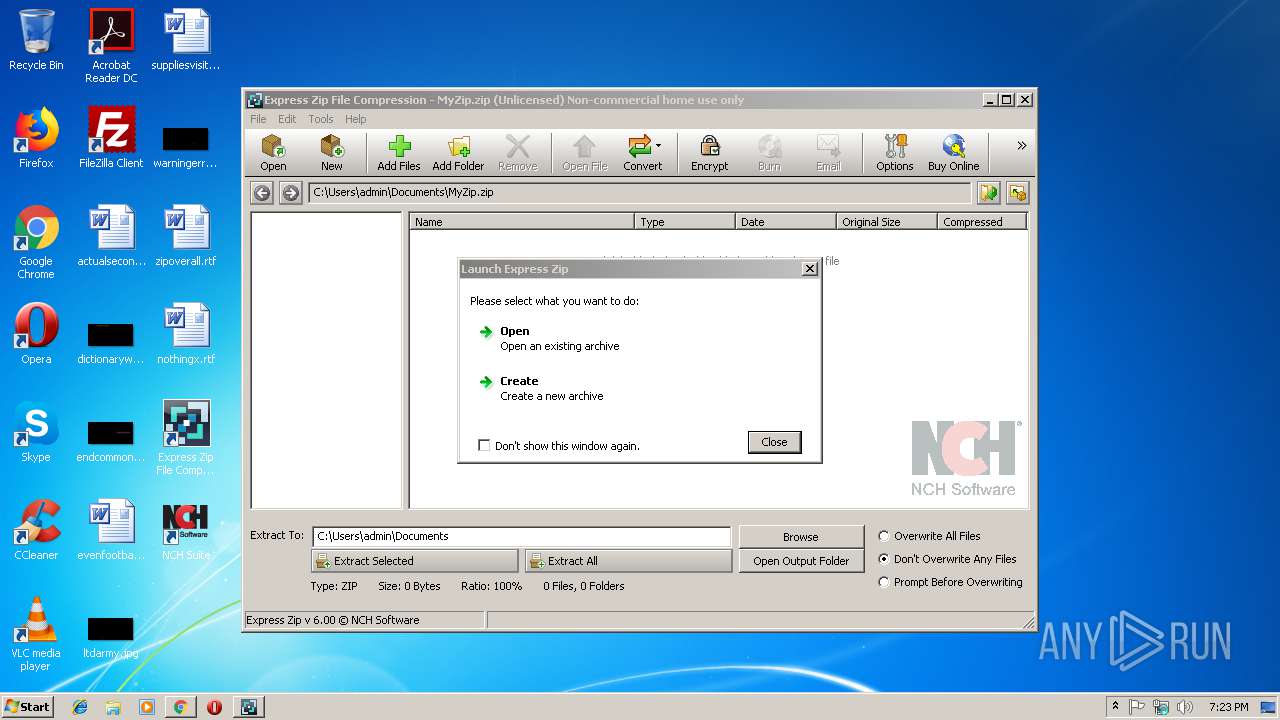Sort by the Type column header

(685, 222)
